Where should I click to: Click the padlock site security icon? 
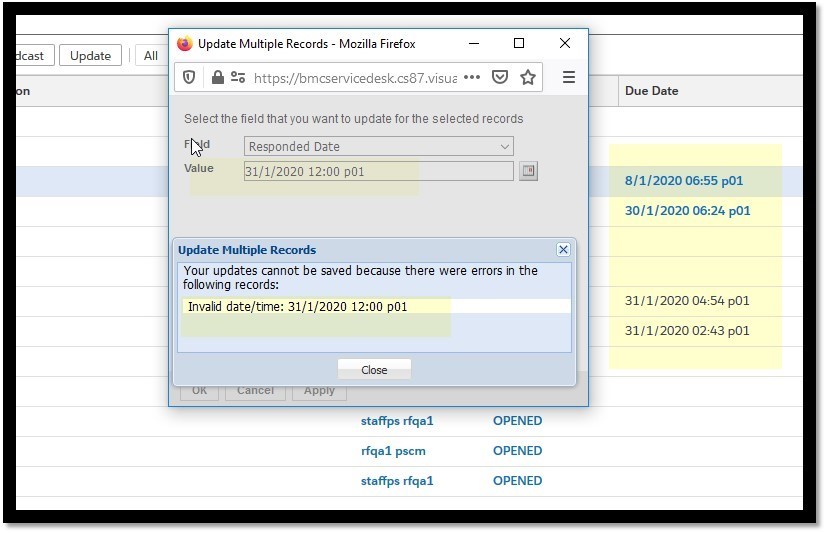(x=217, y=77)
